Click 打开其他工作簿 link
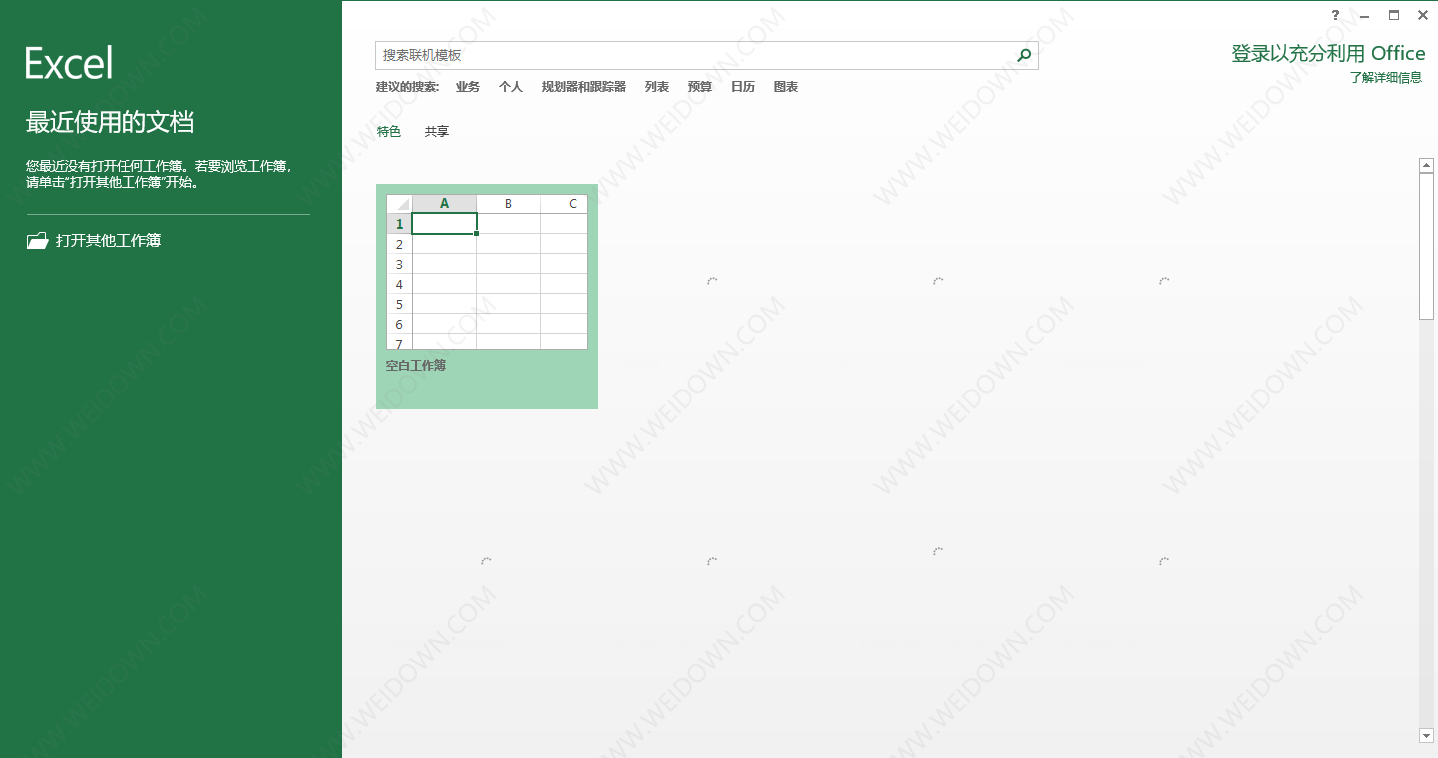The width and height of the screenshot is (1438, 758). [x=109, y=241]
